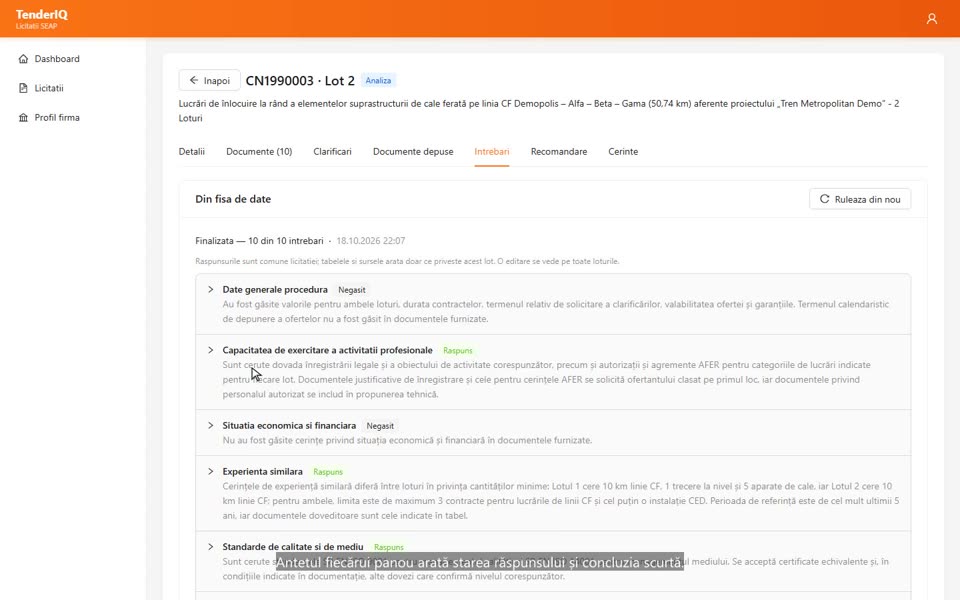Click the Negasit badge on Date generale procedura
960x600 pixels.
pos(352,290)
